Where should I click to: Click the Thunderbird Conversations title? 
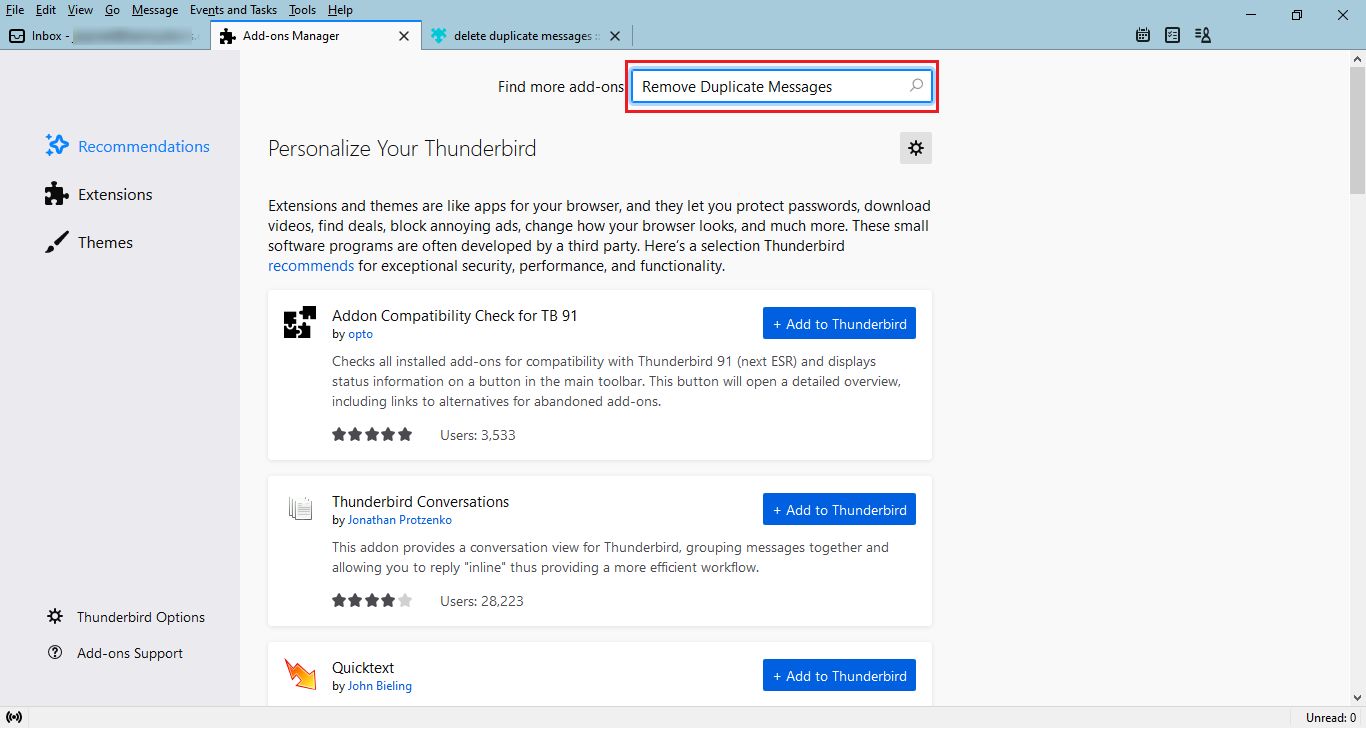pyautogui.click(x=421, y=501)
